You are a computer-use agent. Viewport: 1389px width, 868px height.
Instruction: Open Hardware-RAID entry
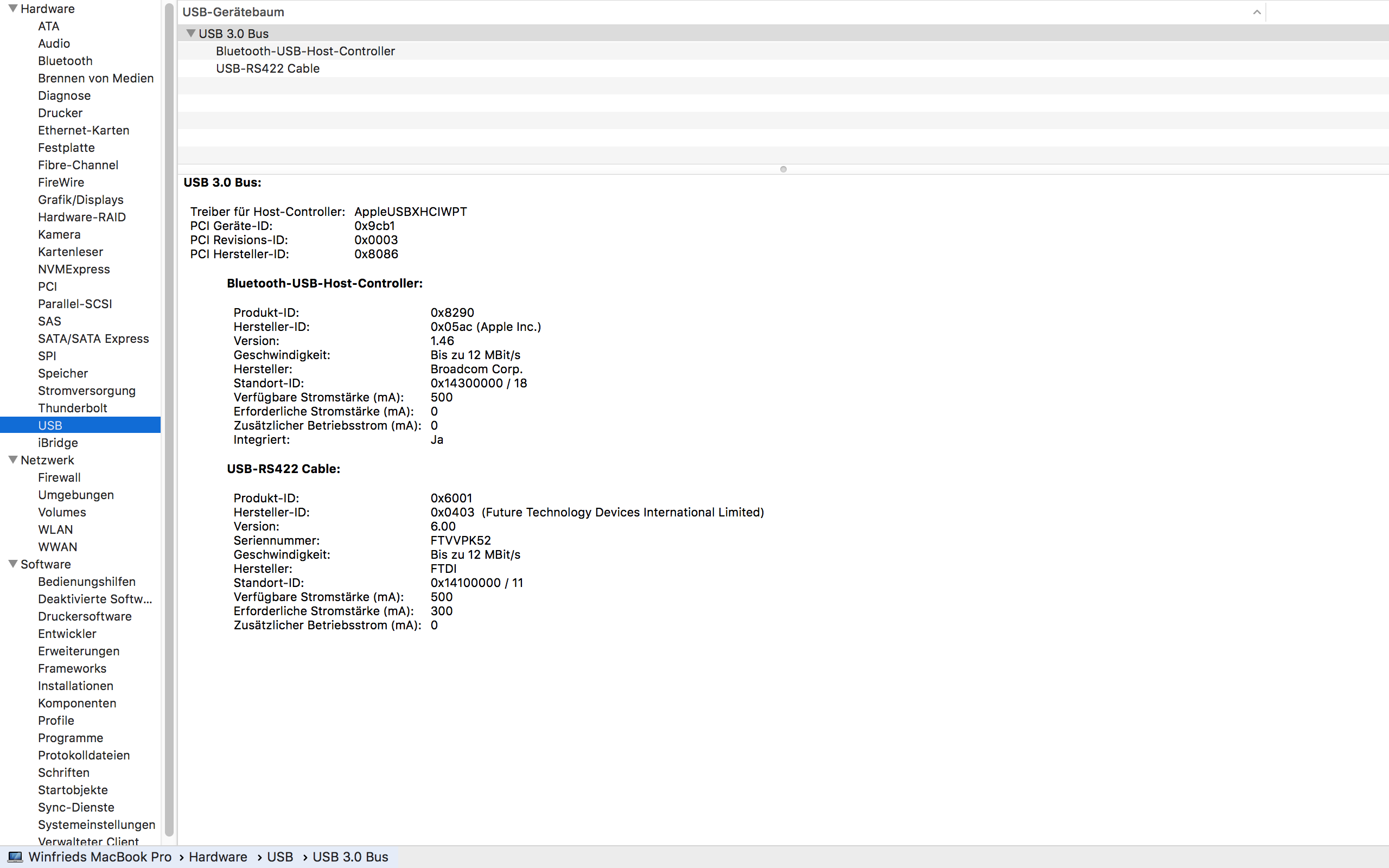coord(82,217)
